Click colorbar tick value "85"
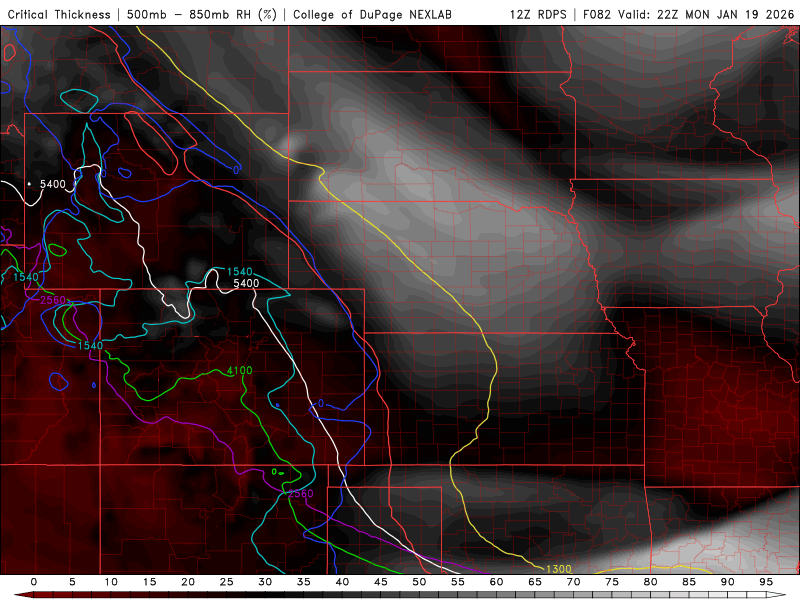 coord(689,582)
